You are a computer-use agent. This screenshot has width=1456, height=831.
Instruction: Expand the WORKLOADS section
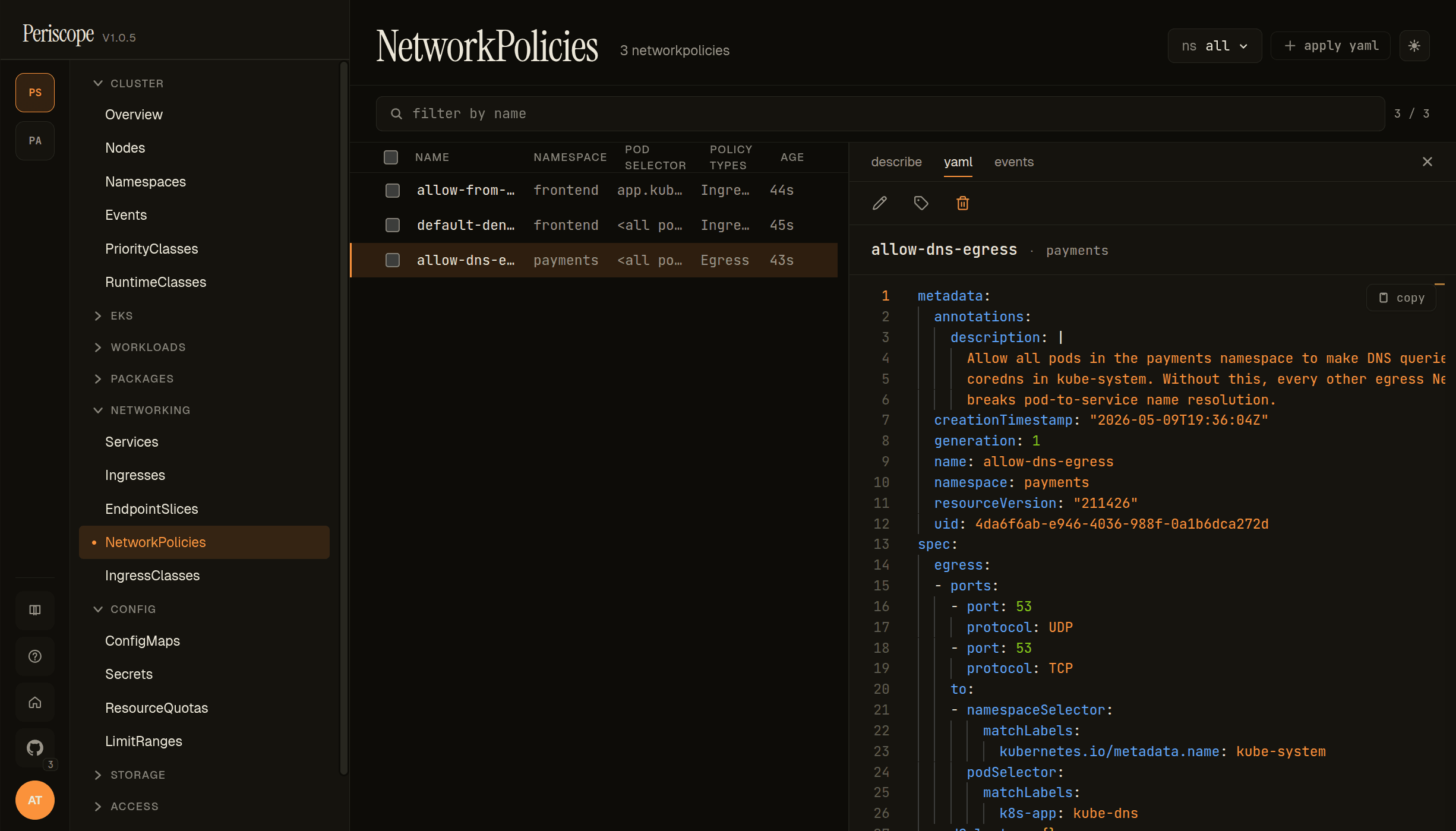click(x=140, y=347)
